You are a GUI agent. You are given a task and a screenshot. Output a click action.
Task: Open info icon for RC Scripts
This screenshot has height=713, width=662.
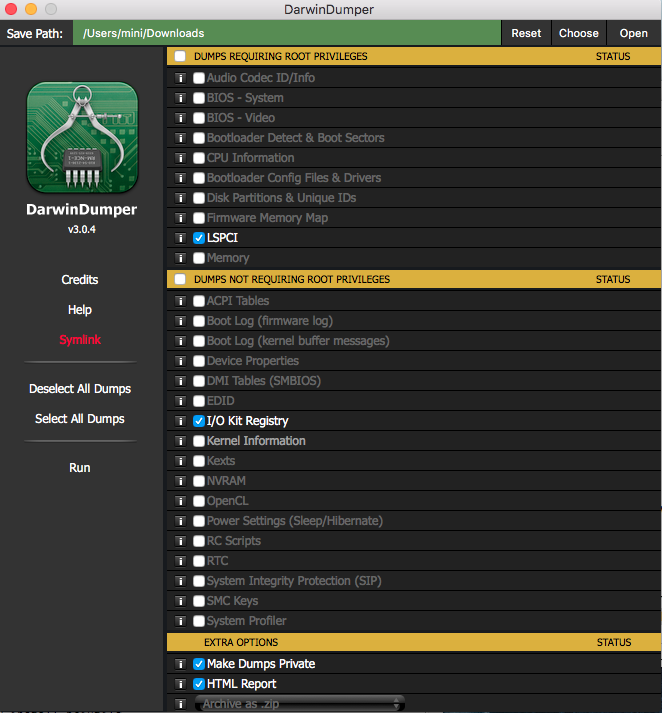coord(181,541)
